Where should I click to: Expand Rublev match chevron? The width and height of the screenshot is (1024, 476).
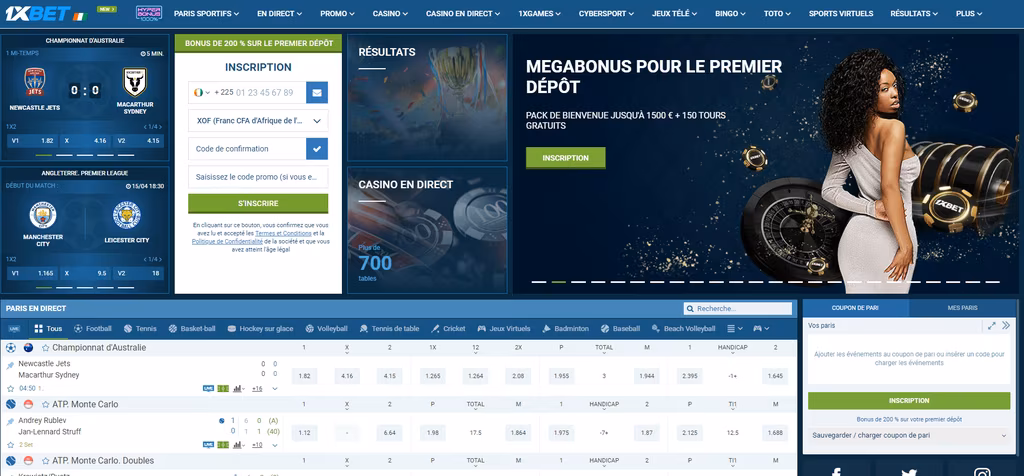(275, 445)
